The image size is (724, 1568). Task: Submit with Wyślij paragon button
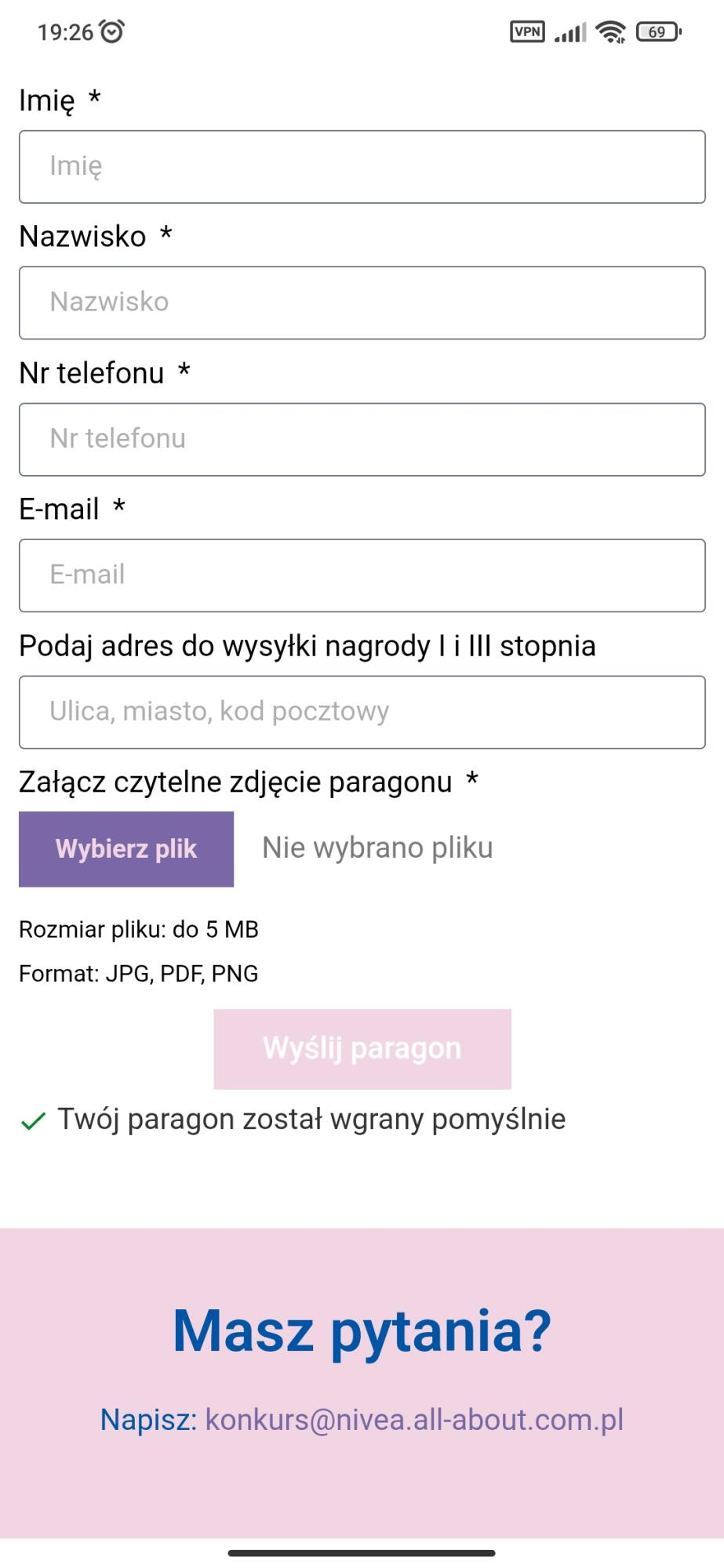[362, 1049]
